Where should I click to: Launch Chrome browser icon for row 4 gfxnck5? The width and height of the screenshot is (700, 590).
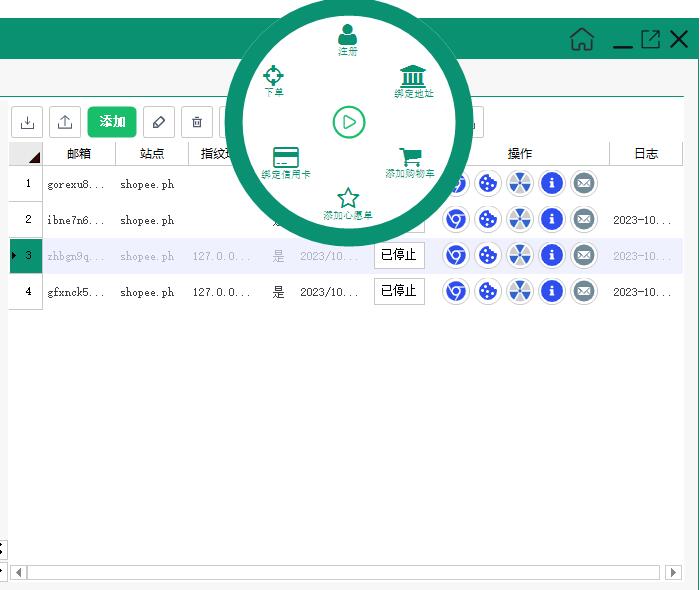(456, 291)
